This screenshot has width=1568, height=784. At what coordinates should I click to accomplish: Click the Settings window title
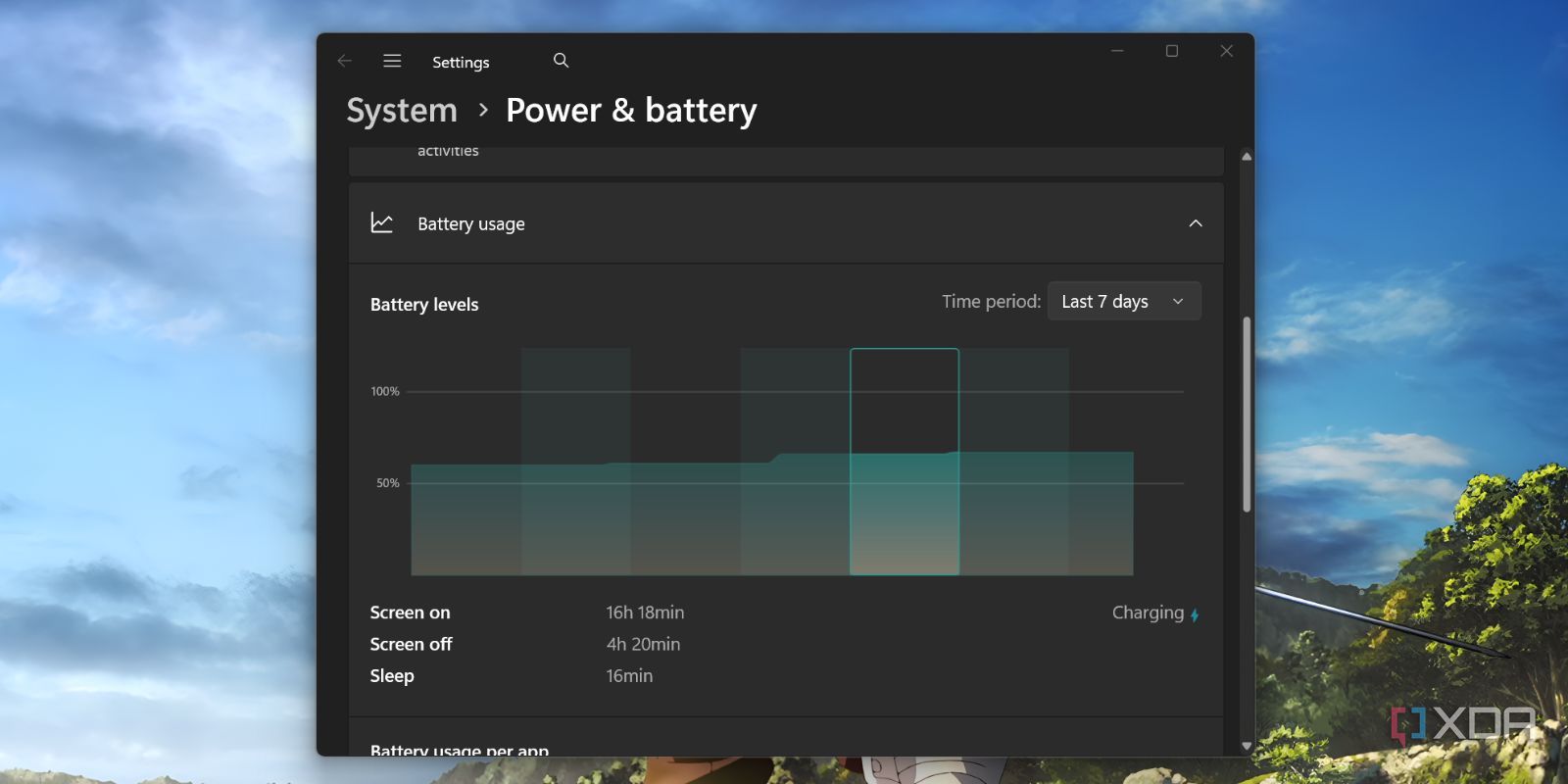coord(461,63)
